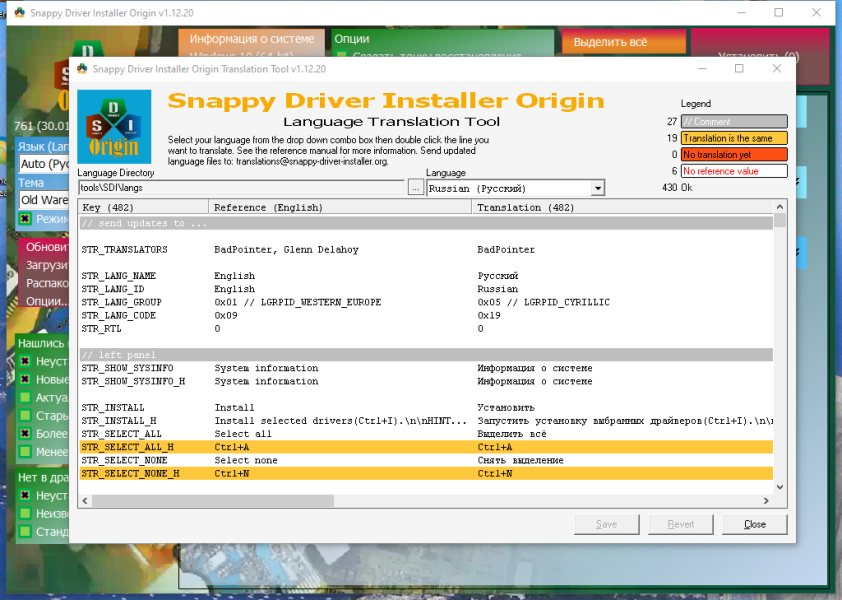Toggle first 'Неуст' checkbox under 'Нашлись'
Viewport: 842px width, 600px height.
[25, 361]
